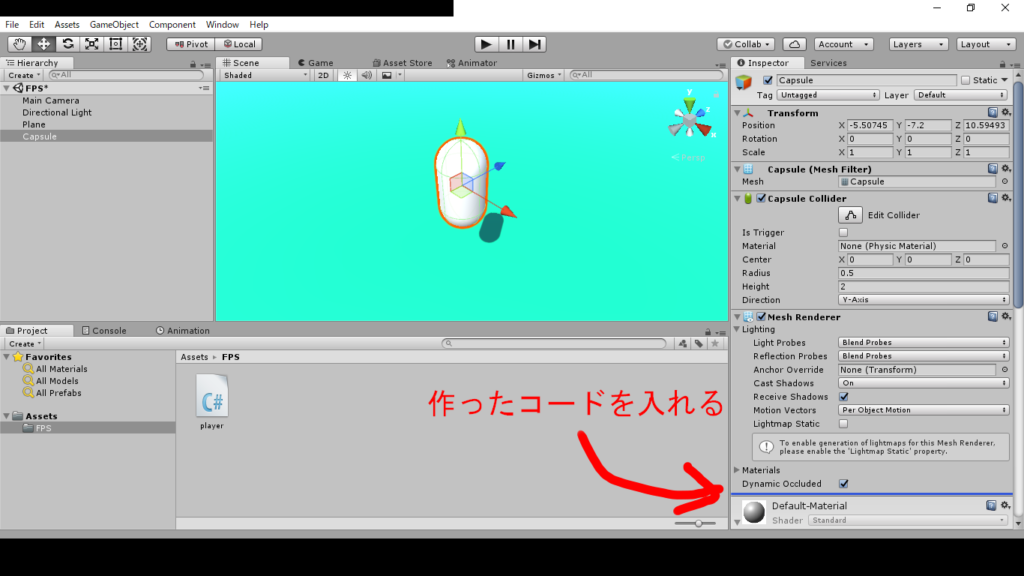Screen dimensions: 1024x576
Task: Select the Scale tool
Action: tap(90, 43)
